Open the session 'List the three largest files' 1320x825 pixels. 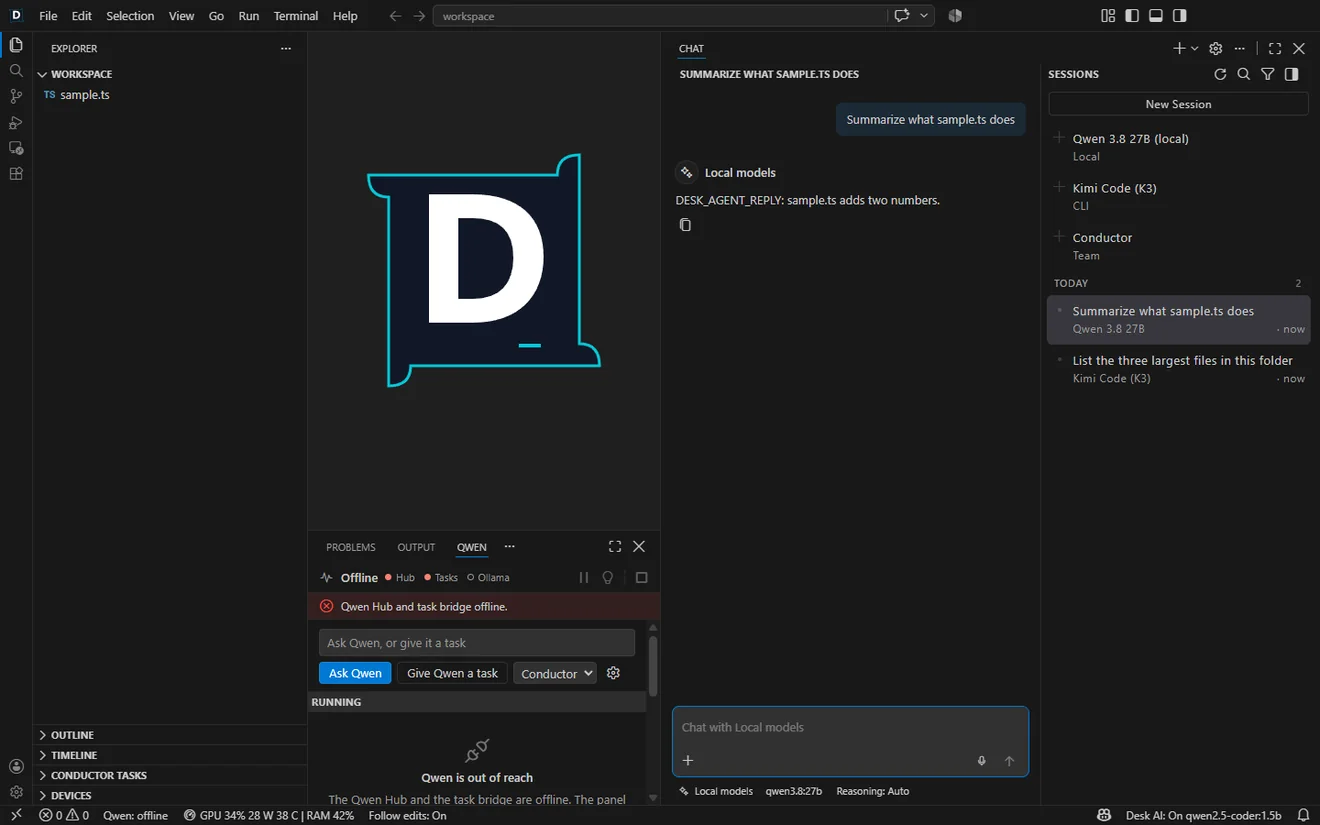(x=1178, y=369)
